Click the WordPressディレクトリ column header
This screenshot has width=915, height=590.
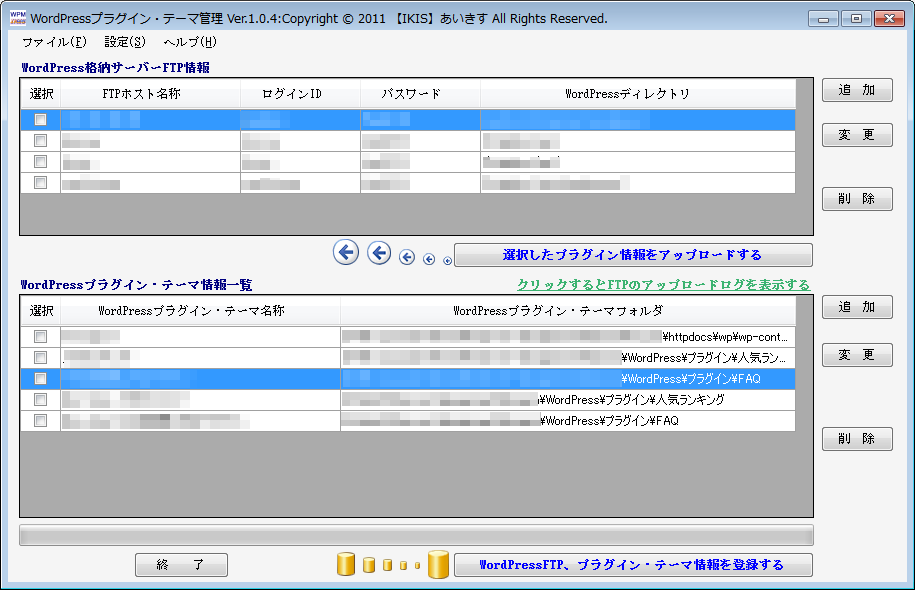tap(638, 94)
